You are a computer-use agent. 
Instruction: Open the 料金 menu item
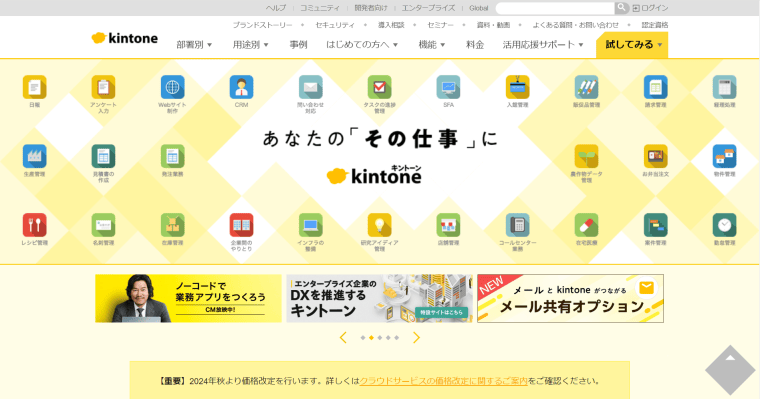[475, 45]
